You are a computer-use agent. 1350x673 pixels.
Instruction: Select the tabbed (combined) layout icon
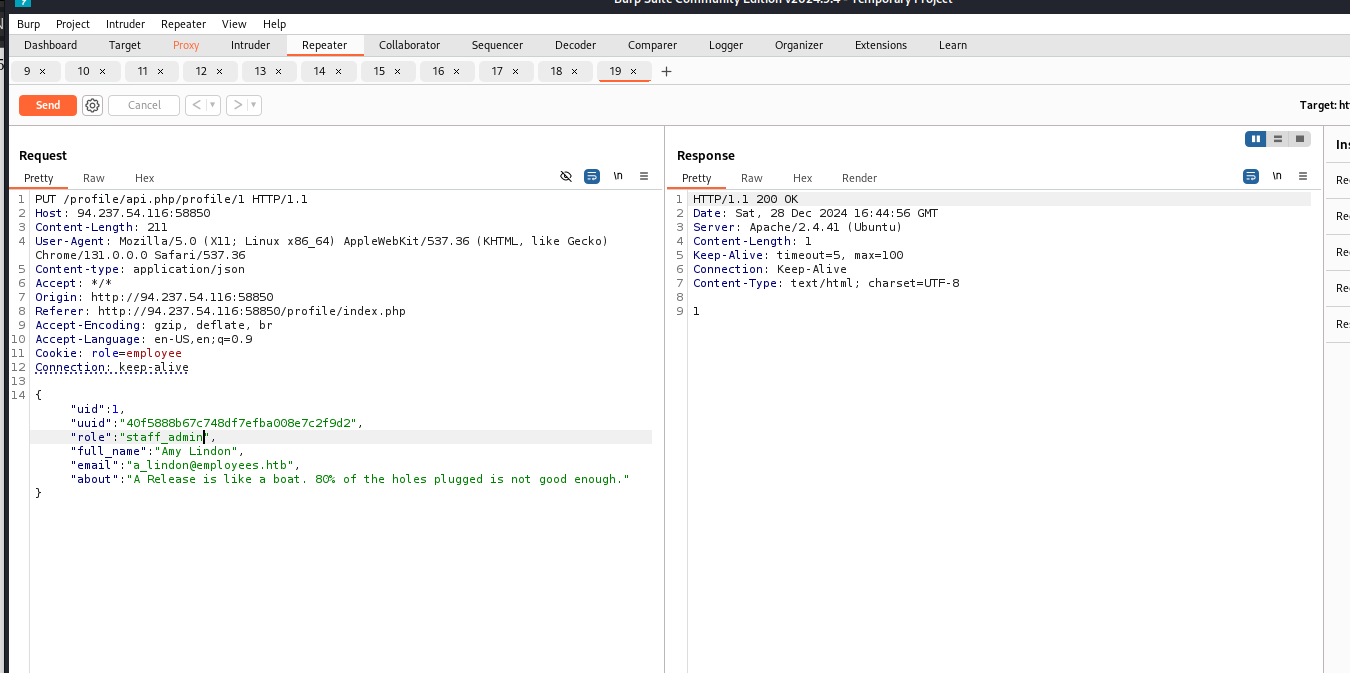pyautogui.click(x=1299, y=139)
